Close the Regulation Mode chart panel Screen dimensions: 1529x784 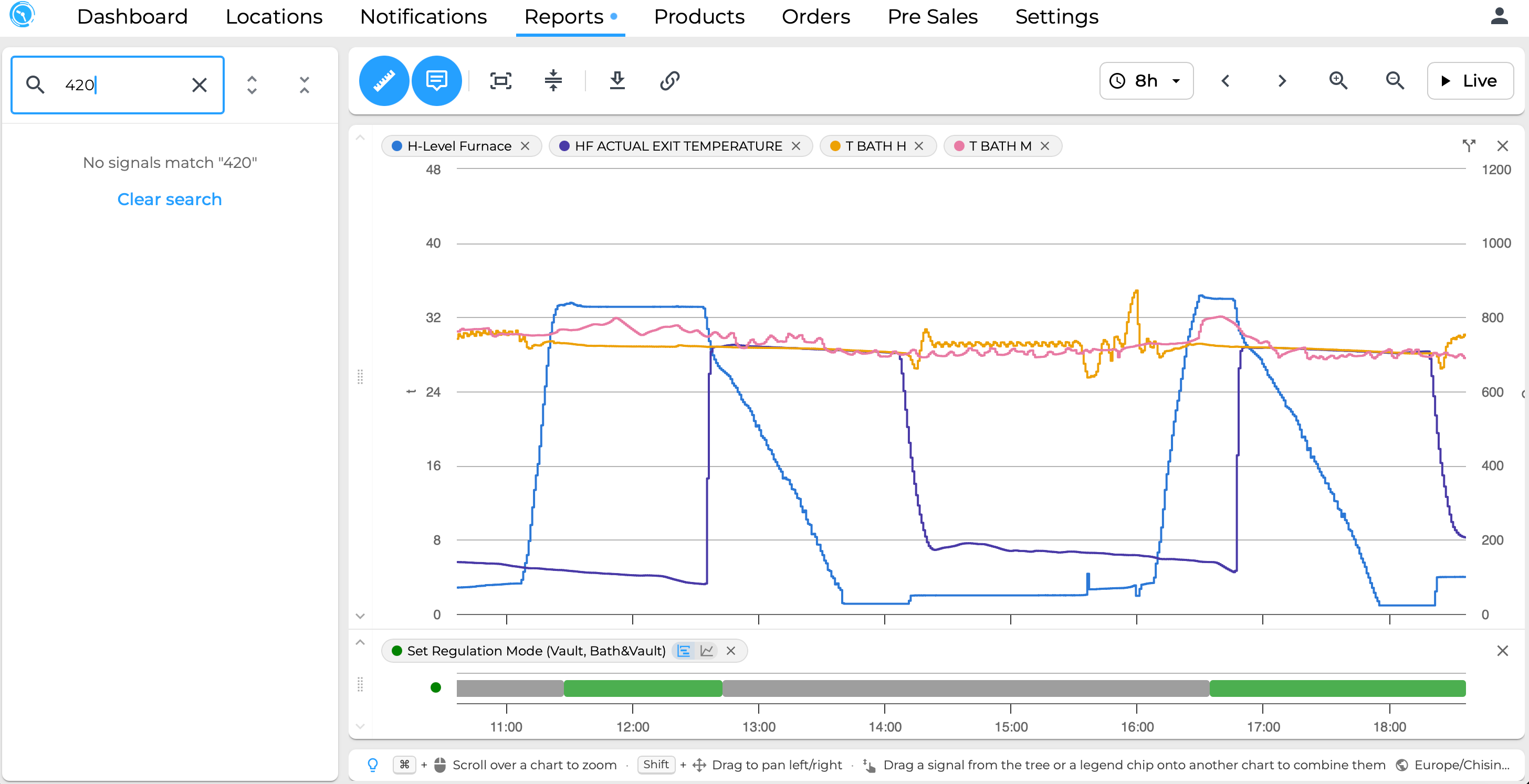click(1502, 651)
